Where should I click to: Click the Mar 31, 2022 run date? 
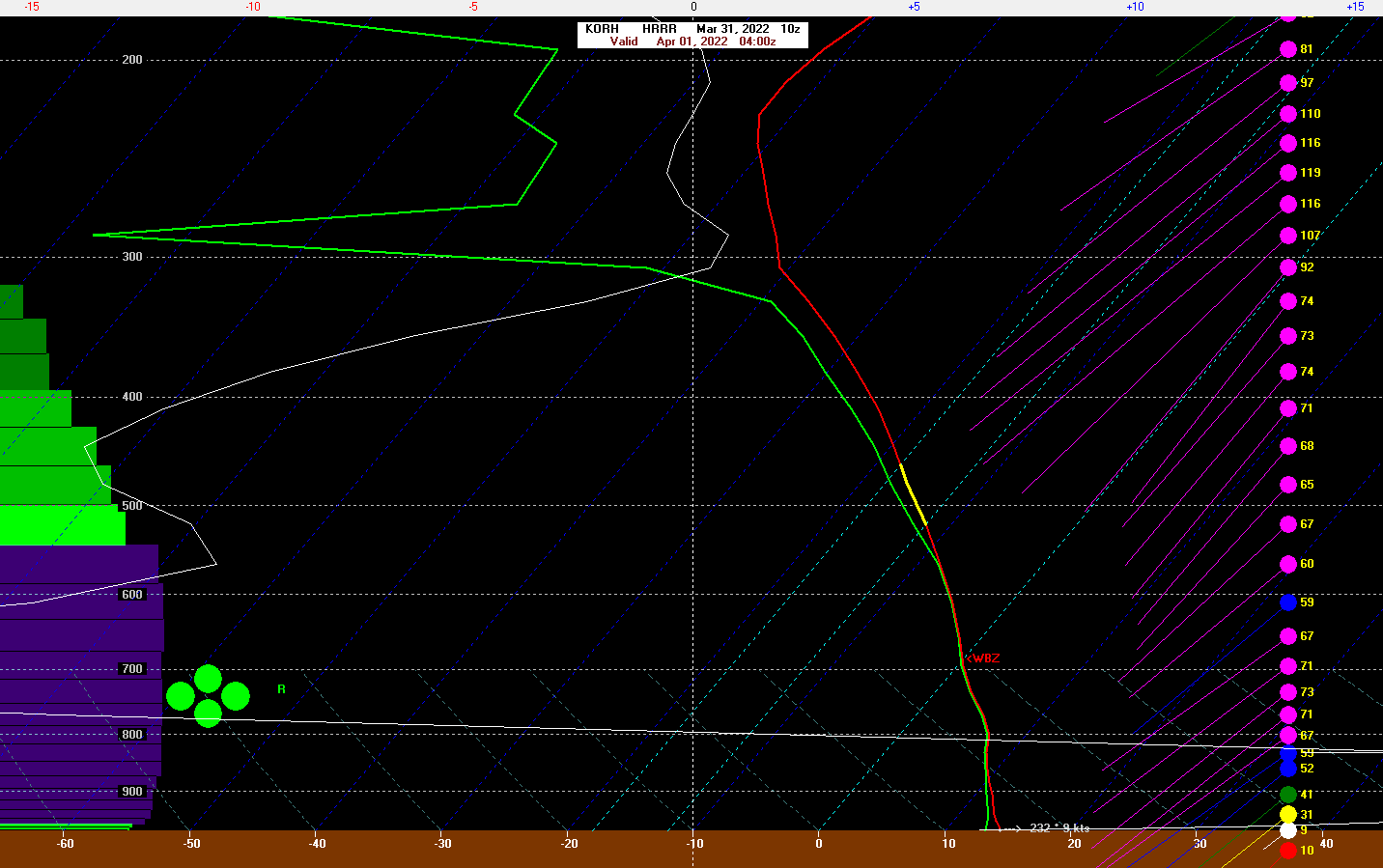coord(733,29)
